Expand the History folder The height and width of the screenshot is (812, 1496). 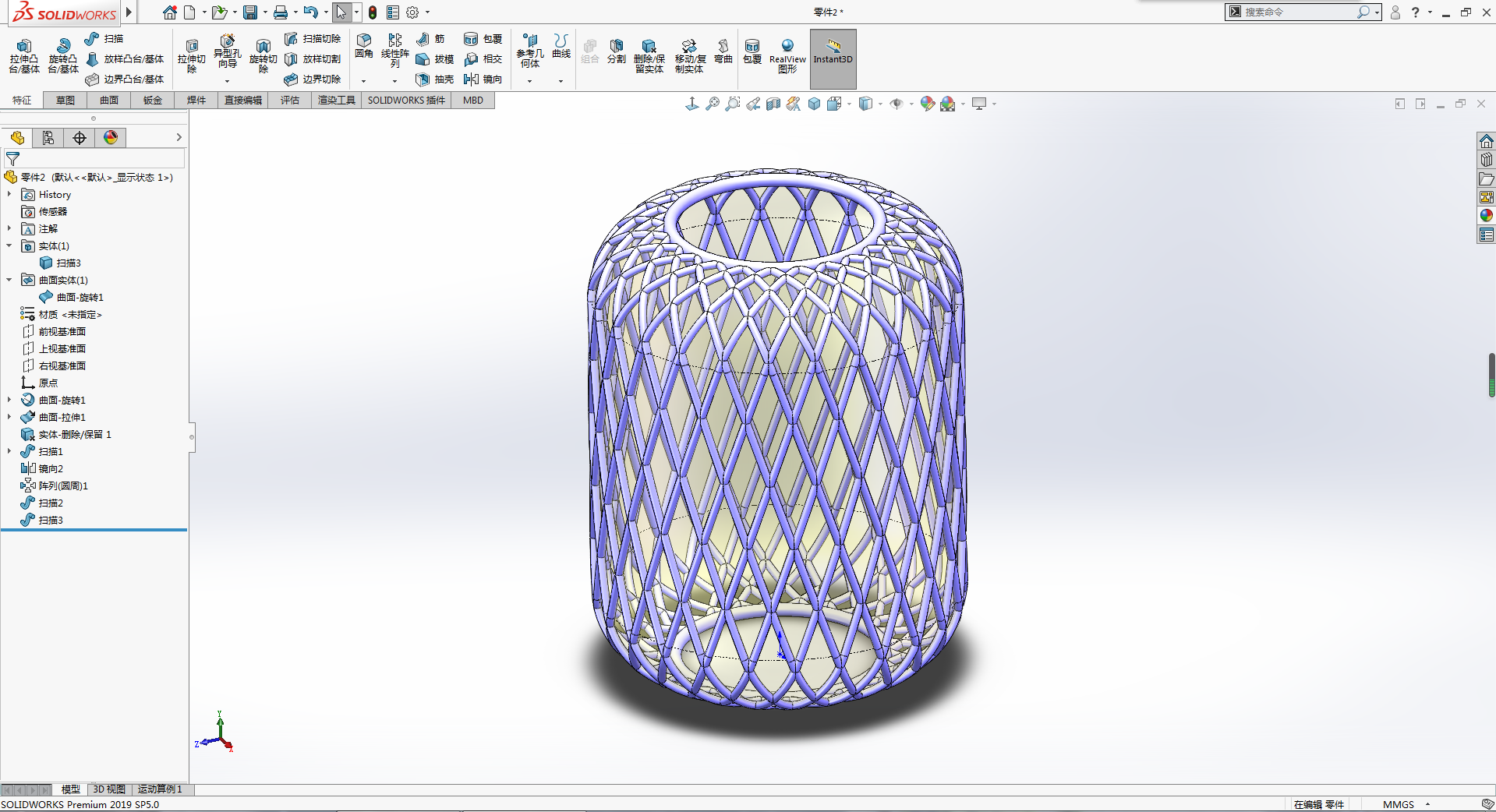[x=9, y=194]
